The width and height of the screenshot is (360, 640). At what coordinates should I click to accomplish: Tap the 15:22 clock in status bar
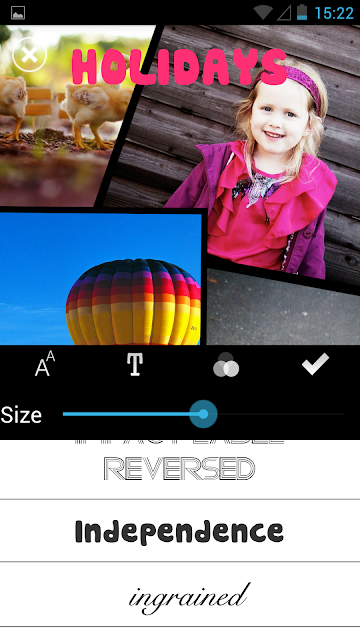pos(334,13)
